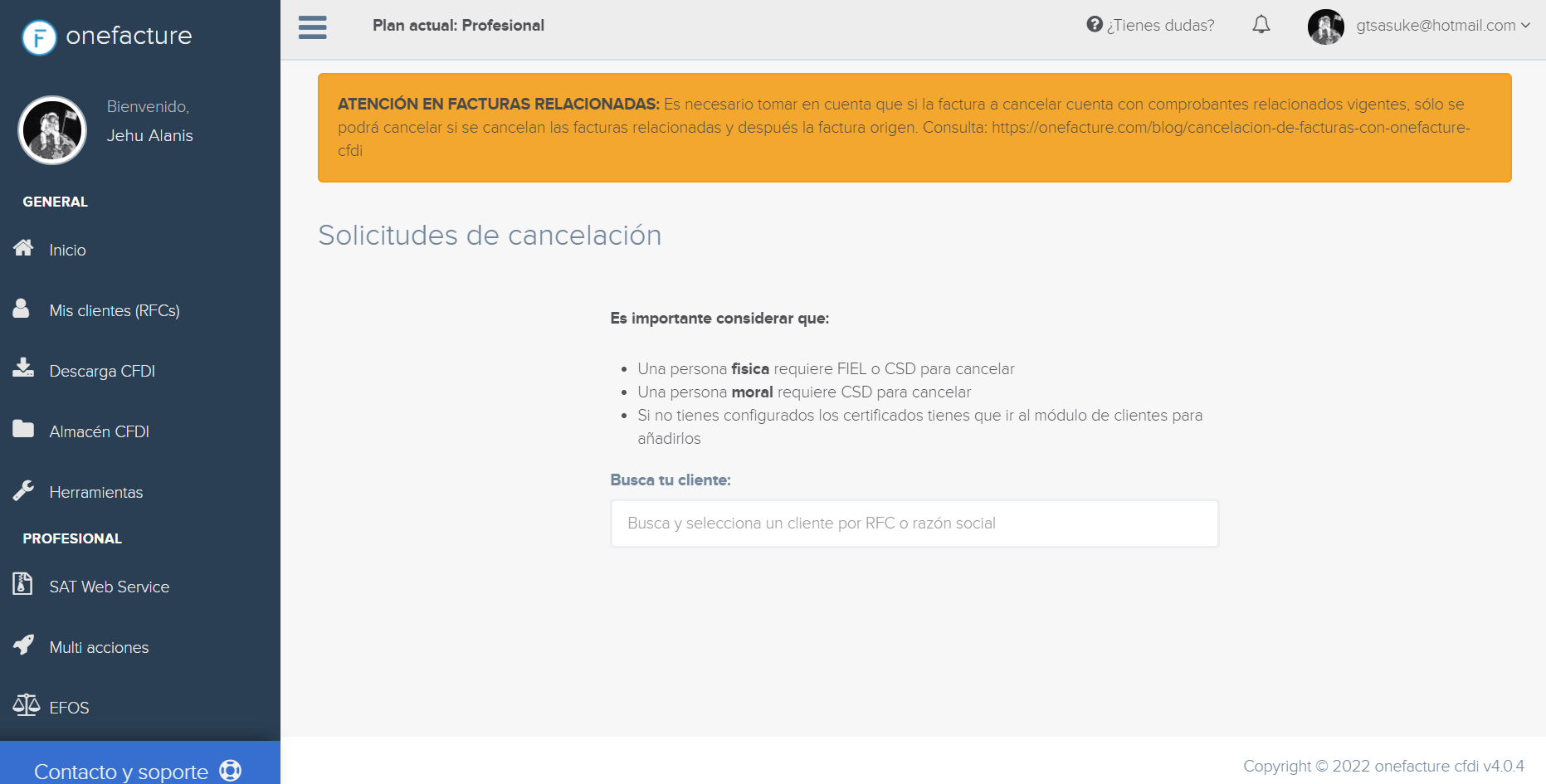Select the Herramientas wrench icon

click(x=23, y=489)
